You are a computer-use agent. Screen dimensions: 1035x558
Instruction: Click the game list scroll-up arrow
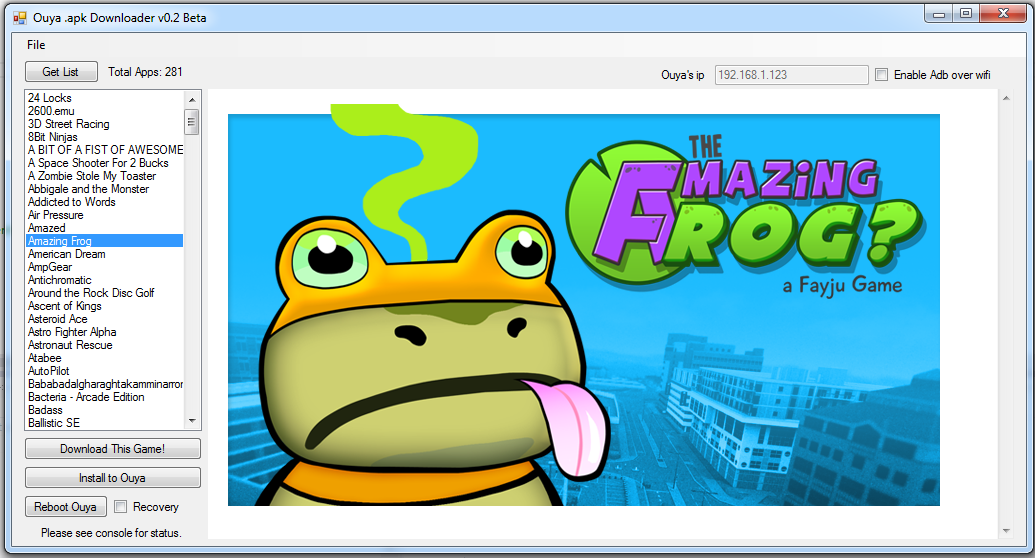pos(192,100)
